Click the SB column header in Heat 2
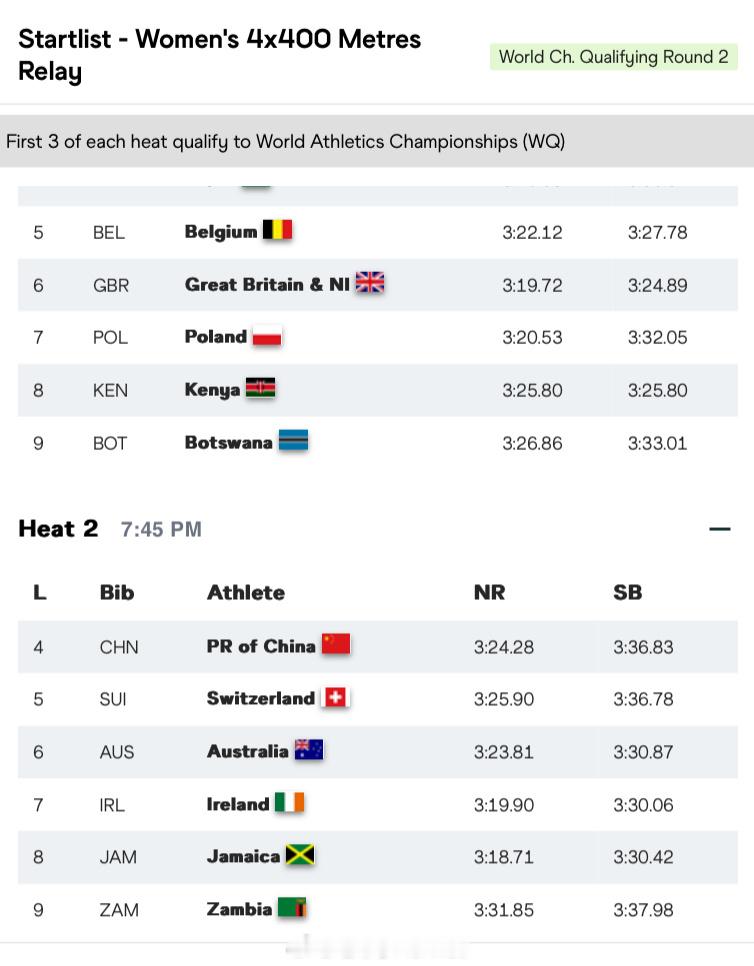The image size is (754, 966). coord(627,592)
